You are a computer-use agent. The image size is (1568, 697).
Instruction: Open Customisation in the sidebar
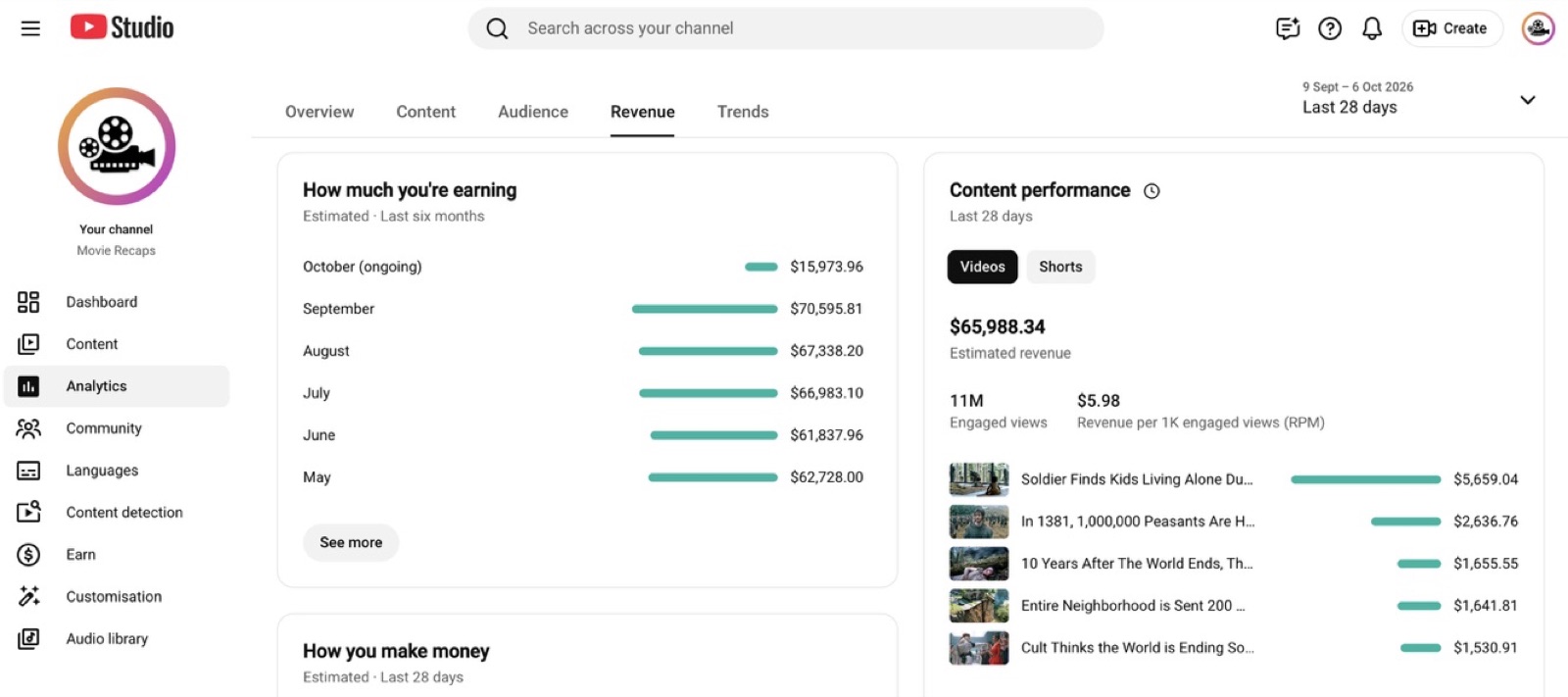pos(117,596)
